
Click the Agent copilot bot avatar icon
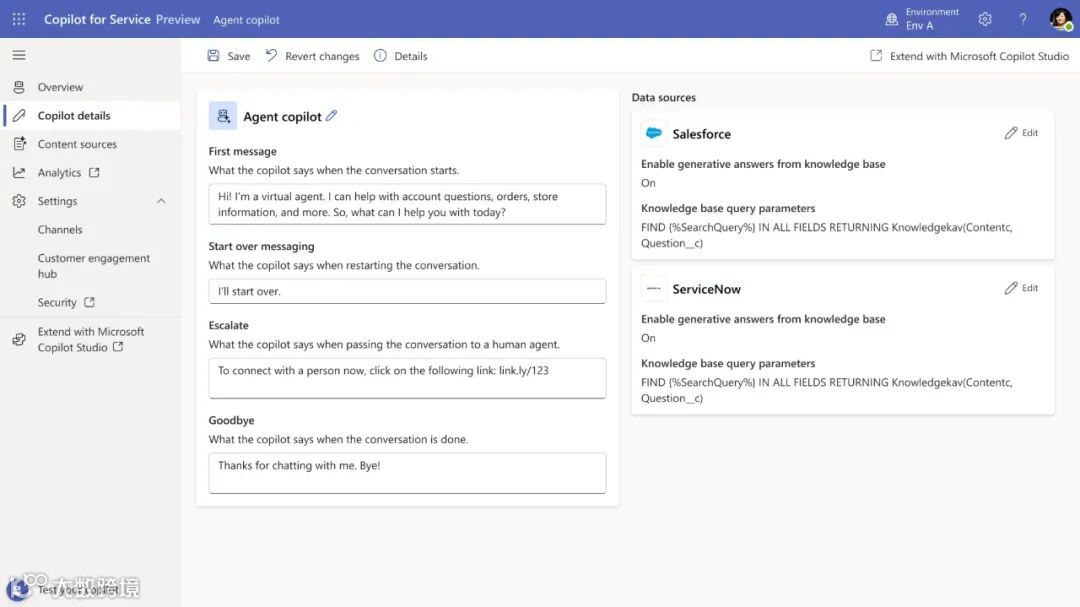[222, 116]
